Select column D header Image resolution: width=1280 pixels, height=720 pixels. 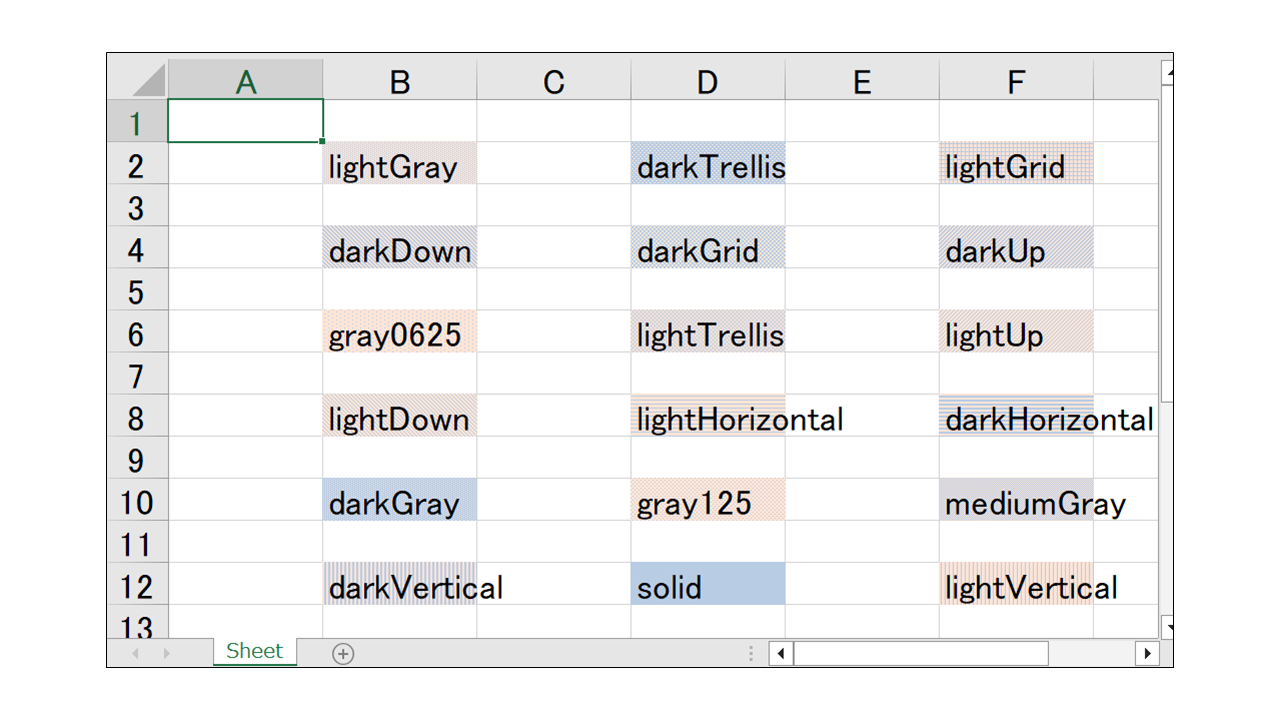[707, 81]
